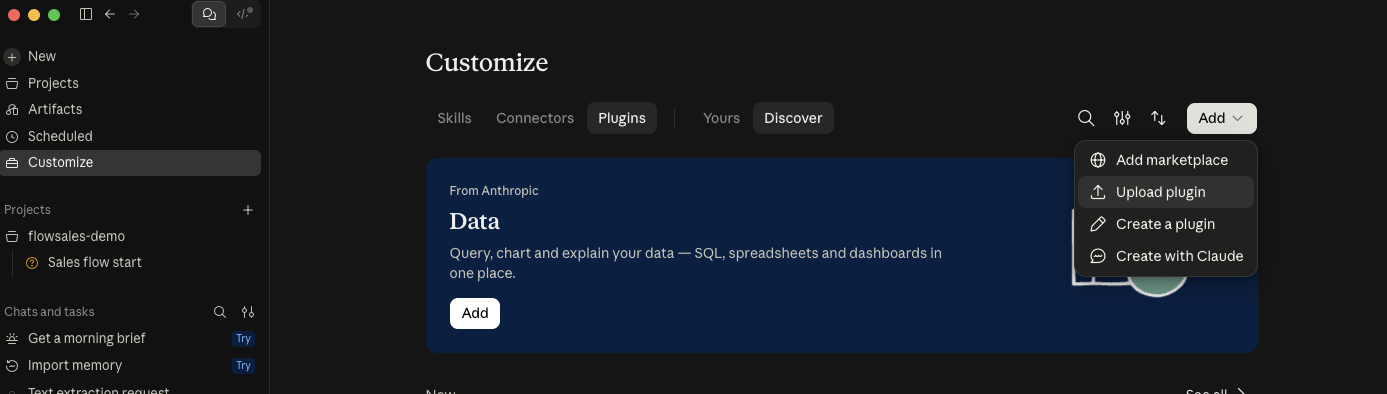The image size is (1387, 394).
Task: Click the Artifacts shapes icon
Action: [12, 110]
